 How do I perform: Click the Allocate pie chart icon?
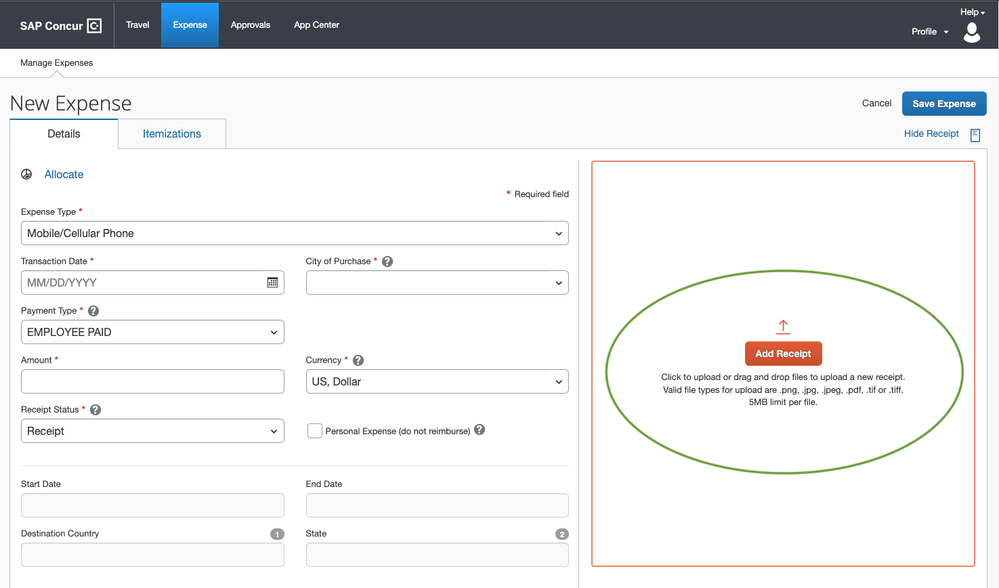[x=26, y=175]
